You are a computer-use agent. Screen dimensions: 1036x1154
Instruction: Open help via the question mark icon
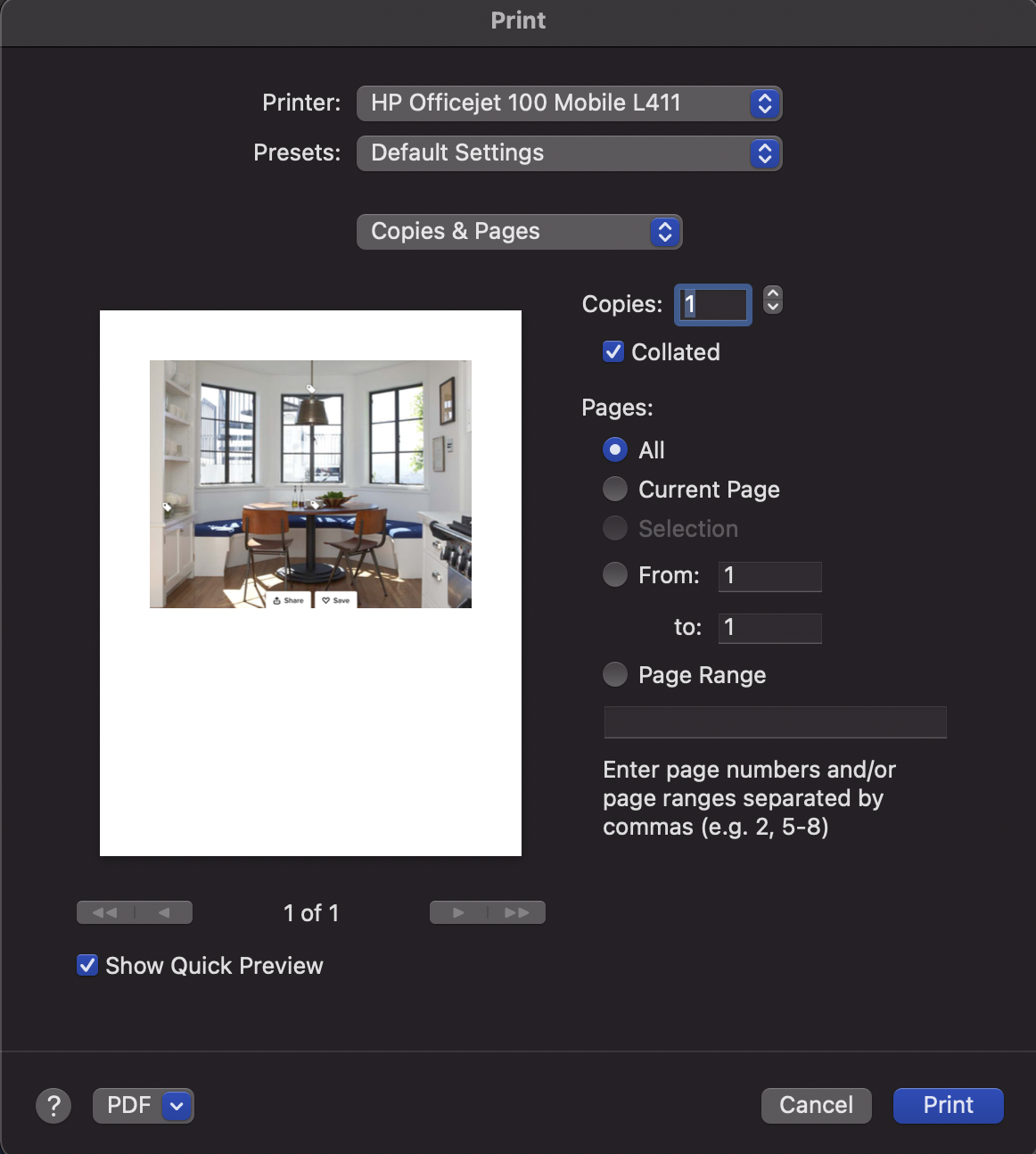point(53,1105)
